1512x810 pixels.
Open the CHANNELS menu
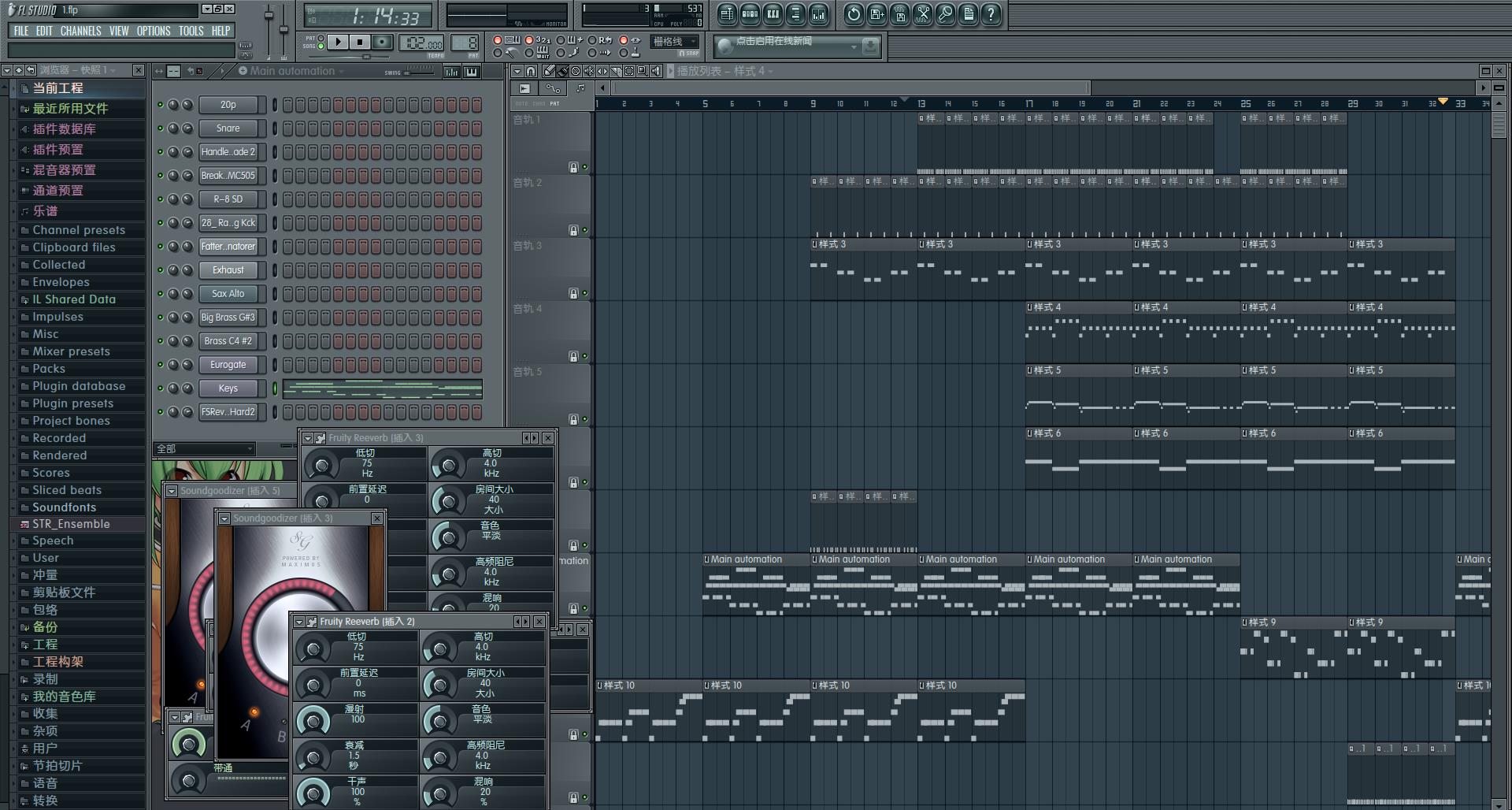(80, 31)
